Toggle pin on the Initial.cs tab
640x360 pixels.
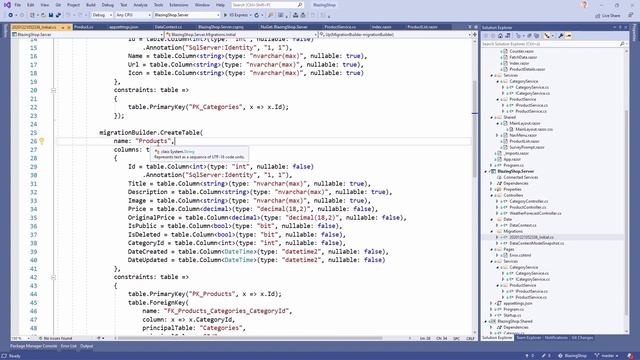coord(63,27)
